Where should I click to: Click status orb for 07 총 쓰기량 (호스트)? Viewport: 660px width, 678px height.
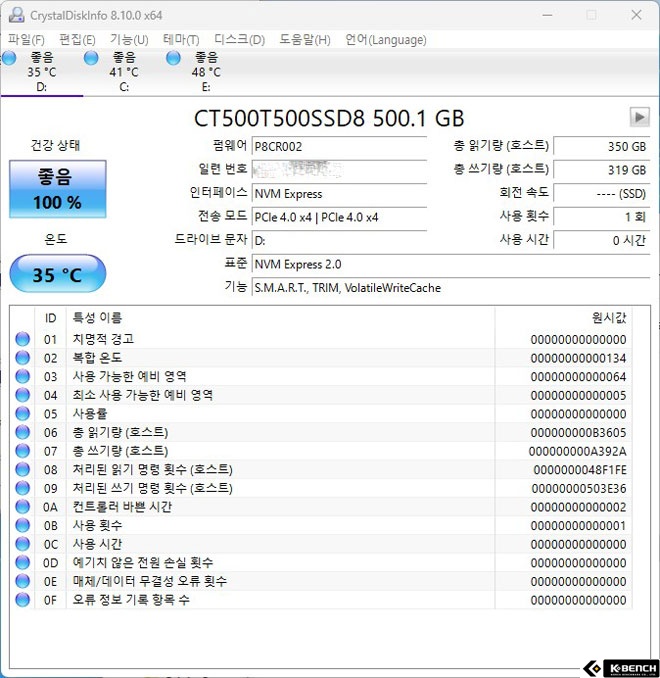point(22,451)
